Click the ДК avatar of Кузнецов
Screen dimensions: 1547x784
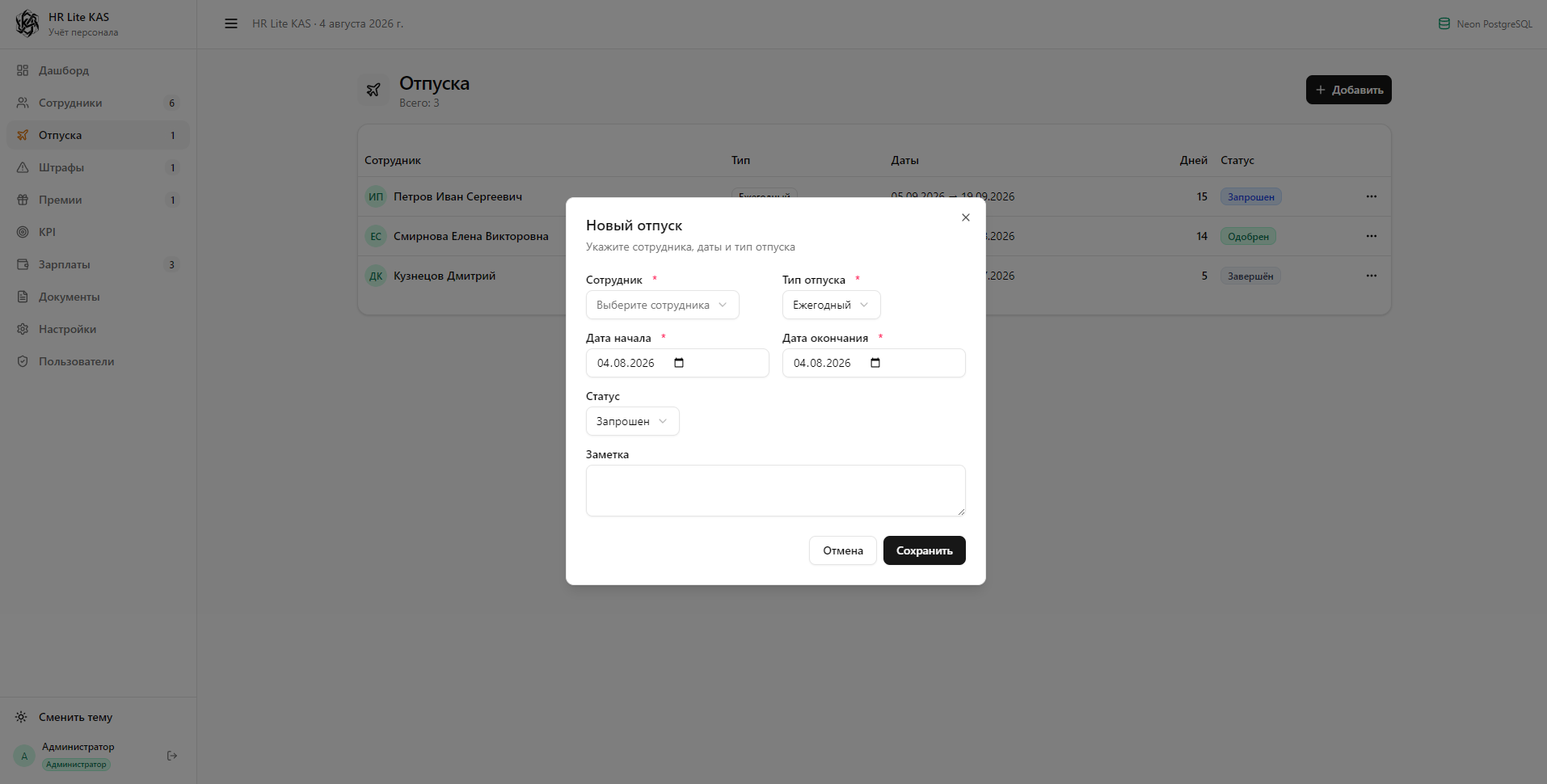coord(376,276)
